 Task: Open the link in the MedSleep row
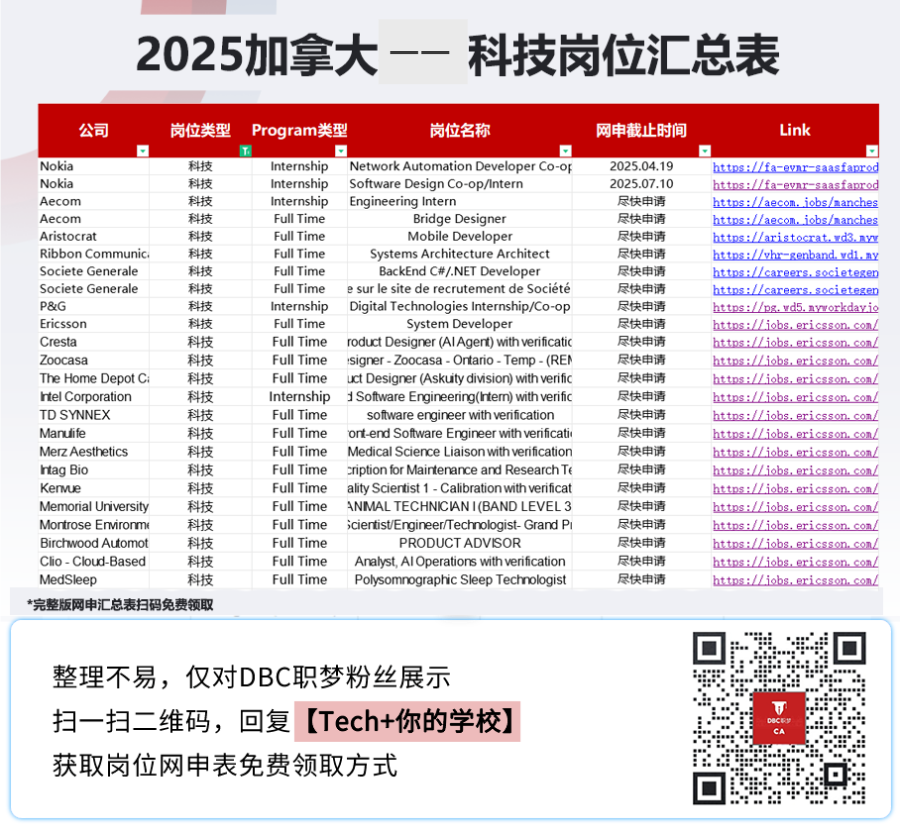pyautogui.click(x=796, y=580)
